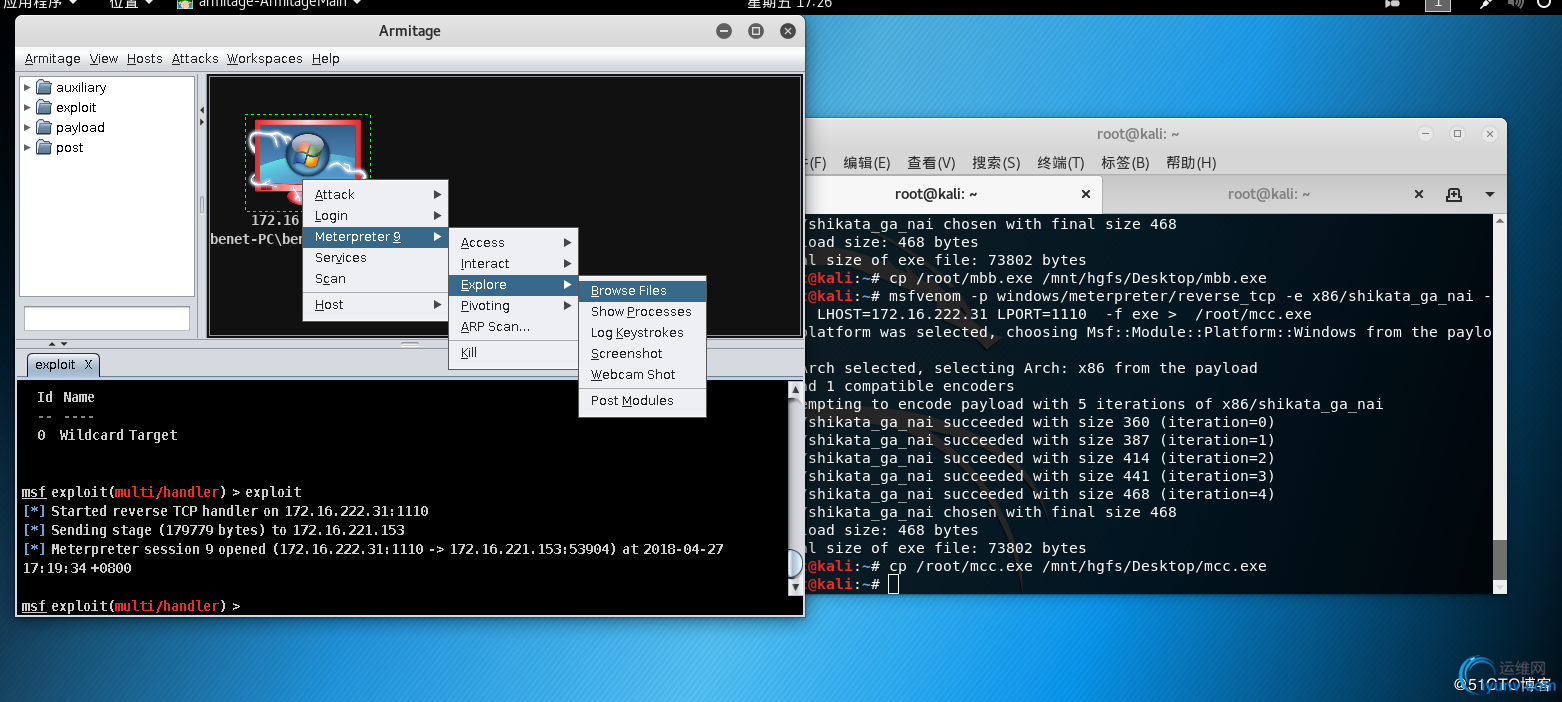
Task: Choose Show Processes
Action: pos(642,311)
